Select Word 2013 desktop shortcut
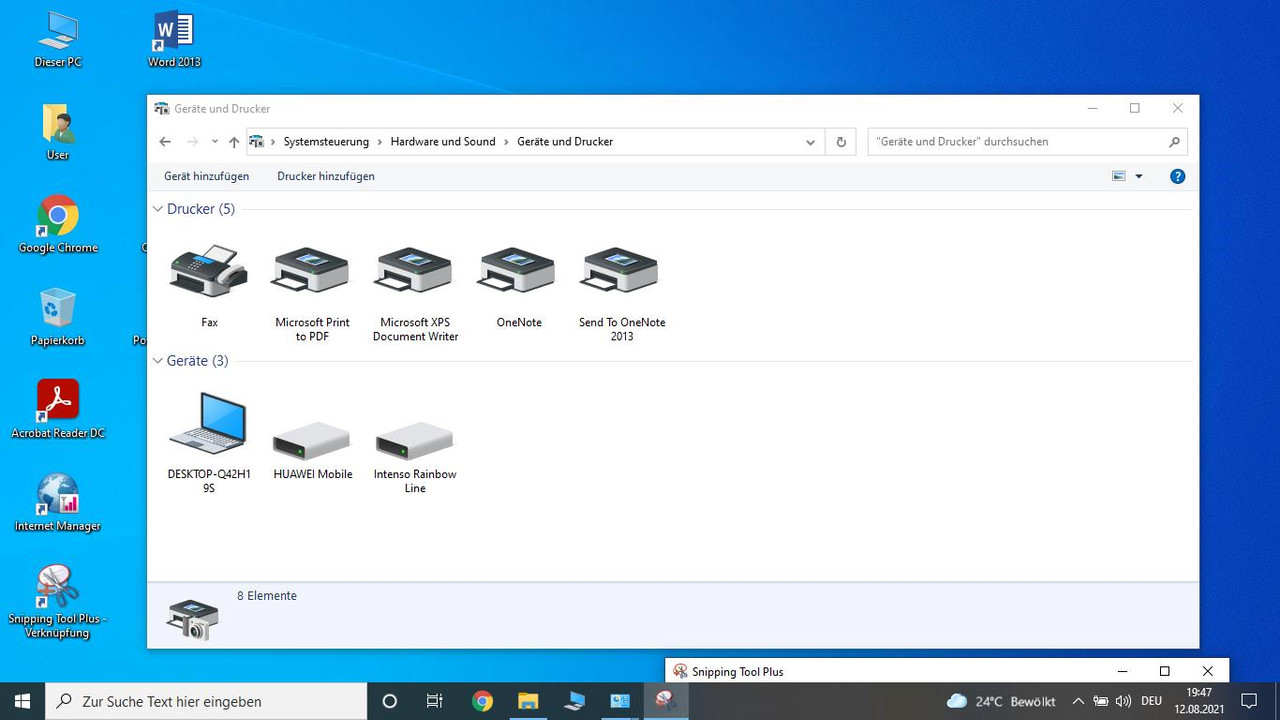 pos(174,39)
